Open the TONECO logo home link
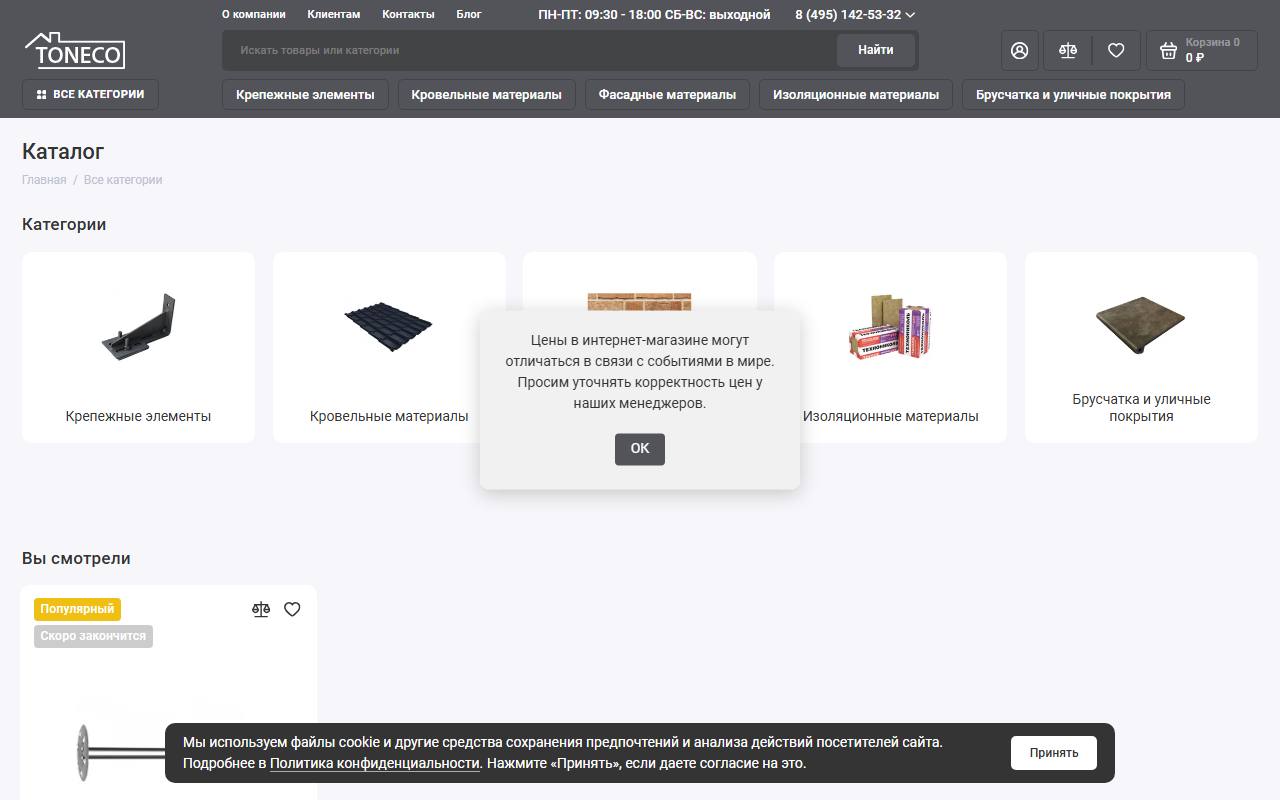This screenshot has height=800, width=1280. click(x=75, y=50)
